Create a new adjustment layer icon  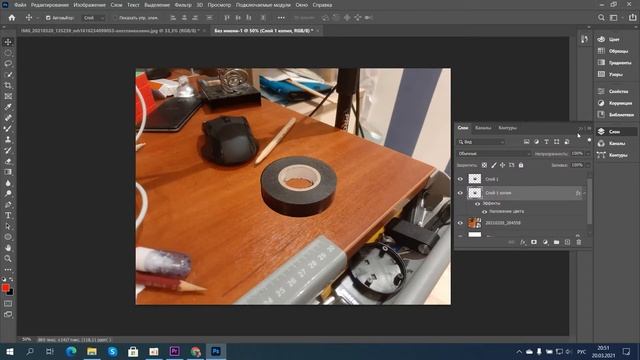(545, 242)
